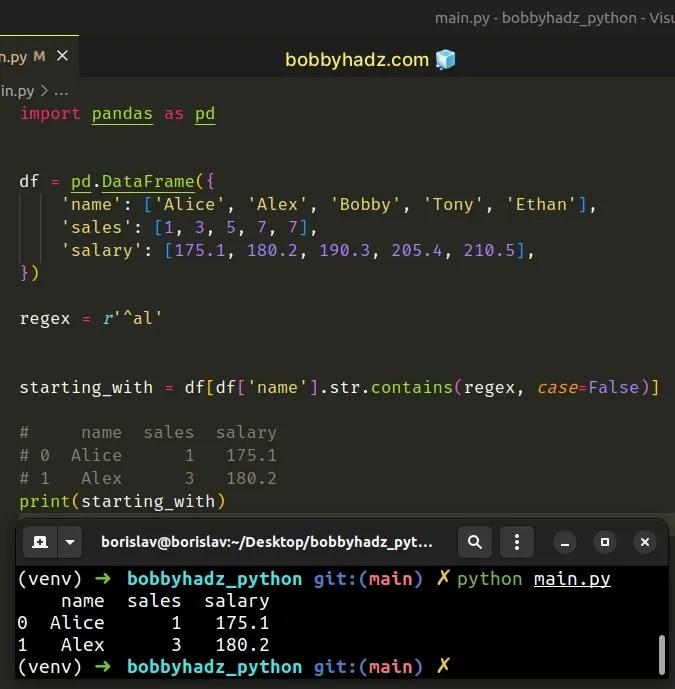Click the print(starting_with) statement
This screenshot has width=675, height=689.
[122, 501]
